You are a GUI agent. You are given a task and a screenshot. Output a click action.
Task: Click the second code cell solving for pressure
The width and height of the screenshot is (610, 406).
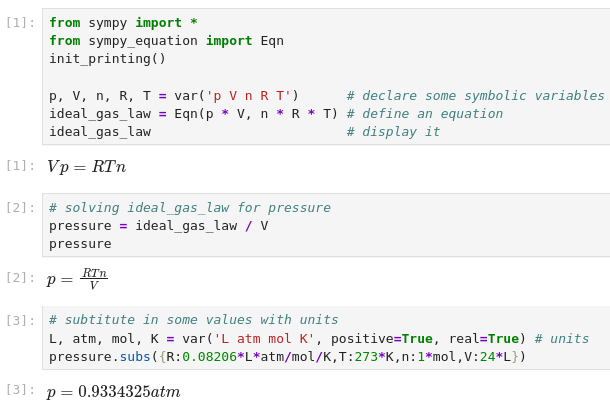click(x=326, y=225)
